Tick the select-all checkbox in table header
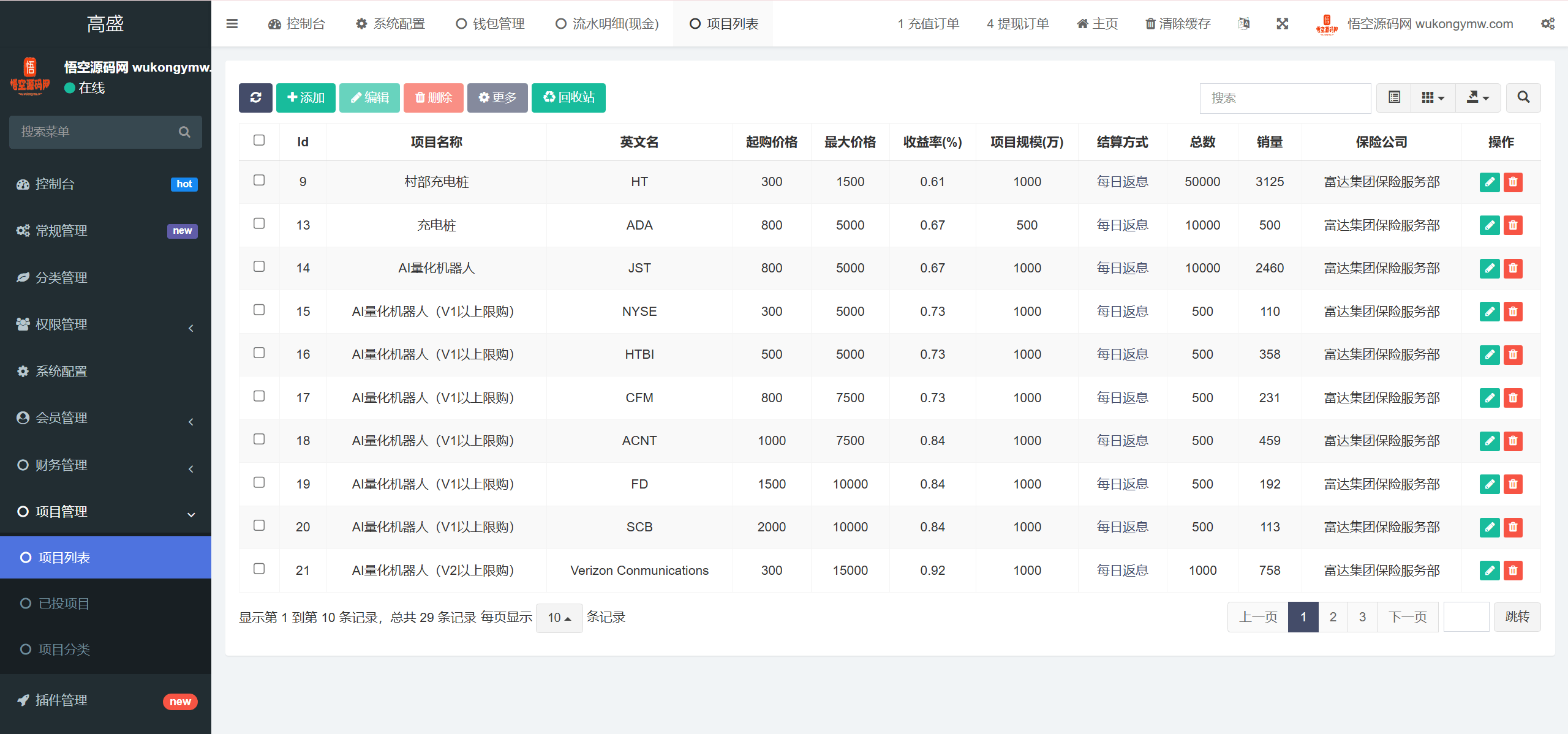This screenshot has width=1568, height=734. click(259, 141)
